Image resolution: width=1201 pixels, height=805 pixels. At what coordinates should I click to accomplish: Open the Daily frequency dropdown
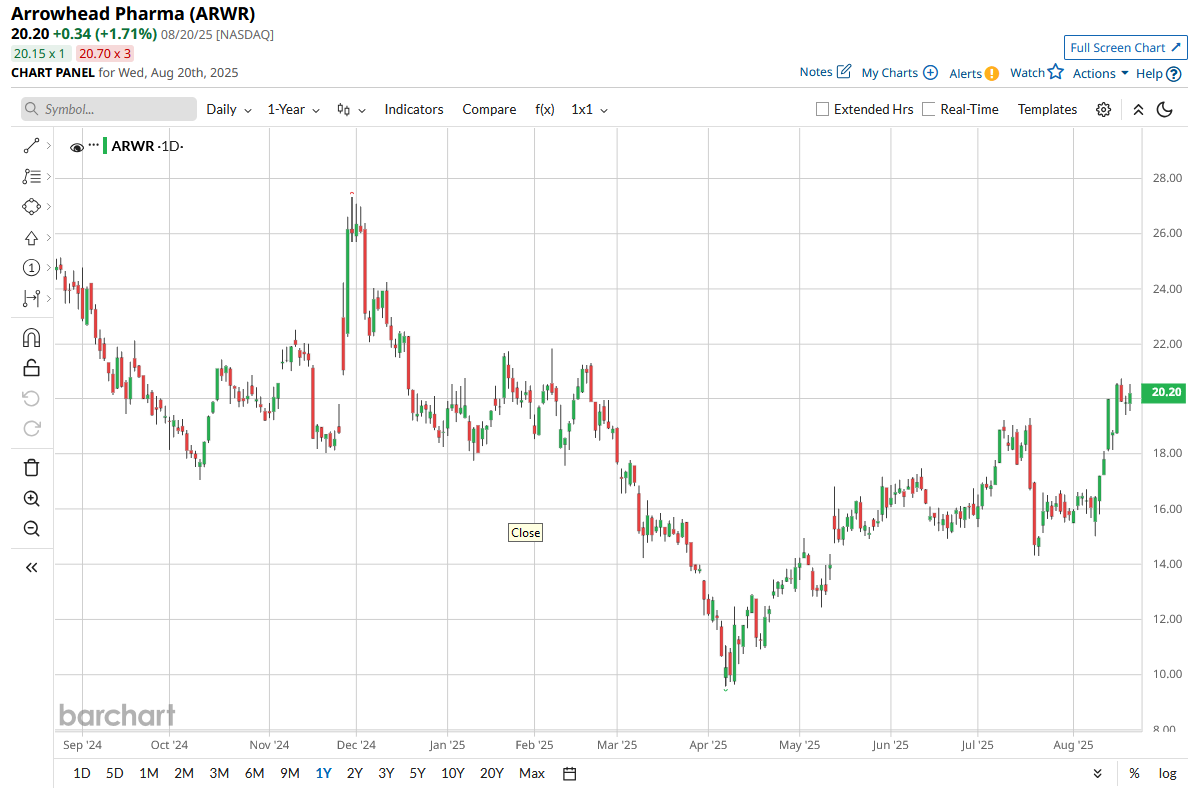click(x=229, y=110)
